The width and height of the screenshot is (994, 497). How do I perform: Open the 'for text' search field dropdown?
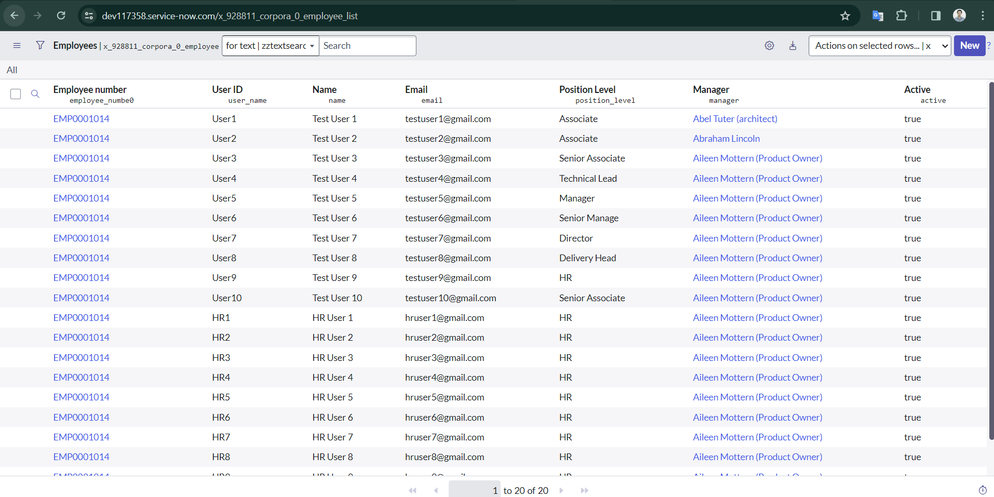271,46
